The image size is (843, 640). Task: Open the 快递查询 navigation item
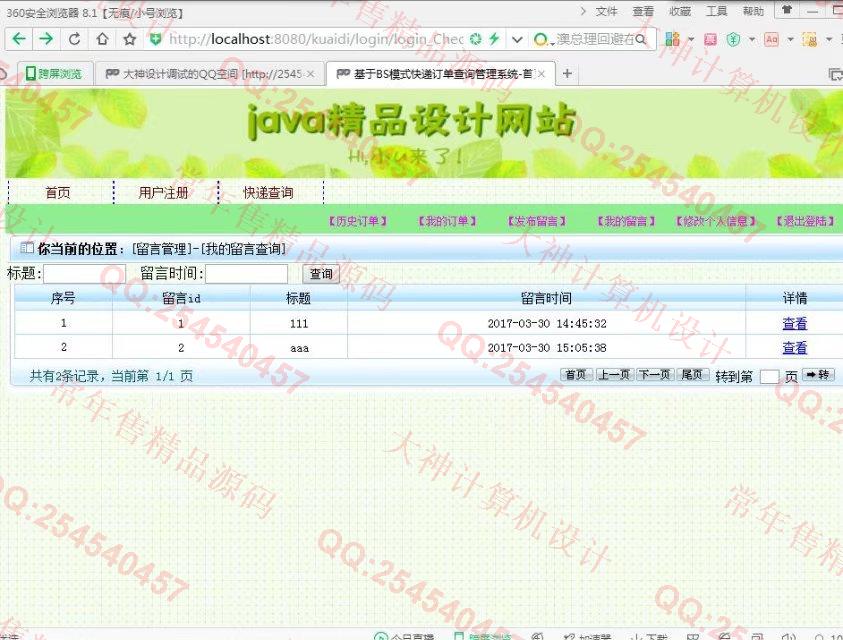268,193
